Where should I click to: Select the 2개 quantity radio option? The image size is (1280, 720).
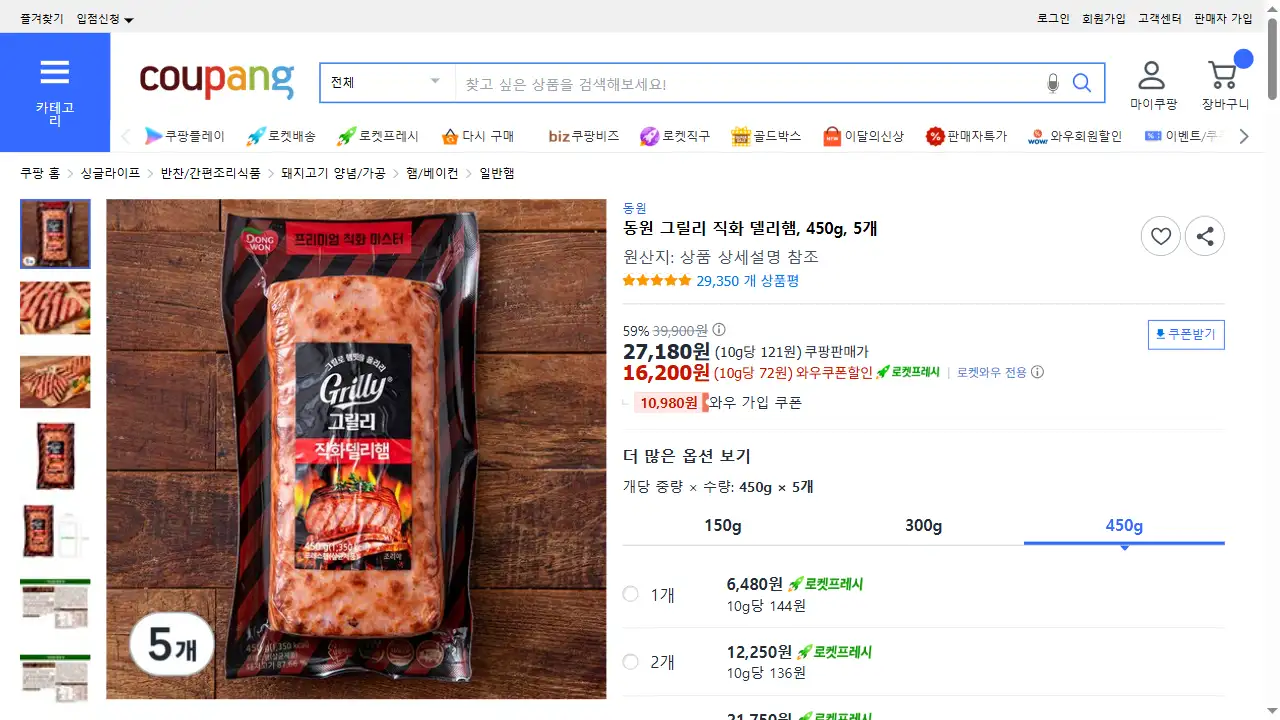[x=630, y=661]
